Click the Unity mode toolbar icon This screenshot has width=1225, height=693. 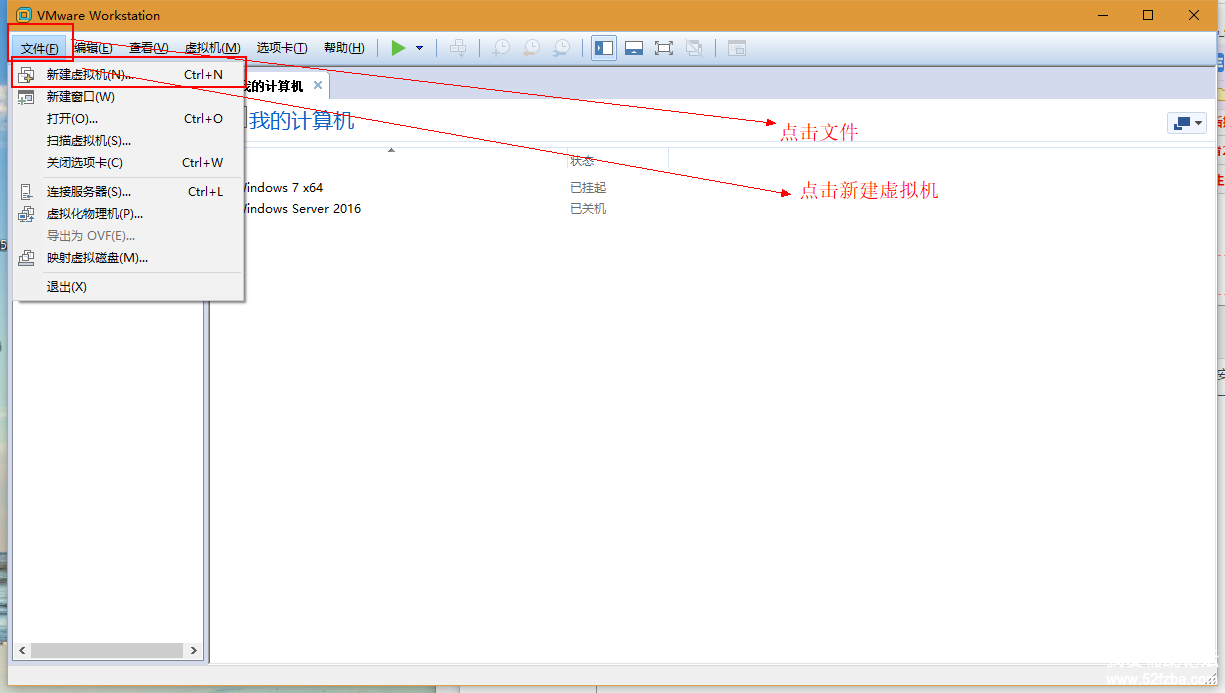(694, 48)
